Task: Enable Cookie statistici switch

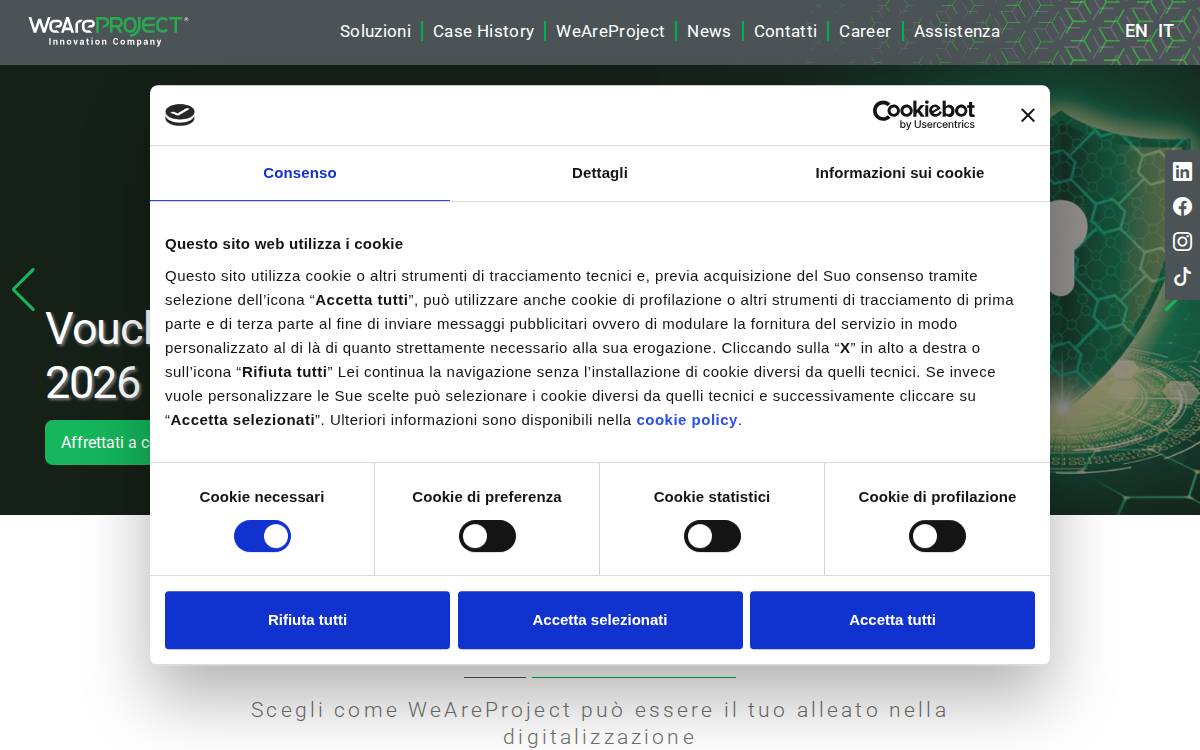Action: [x=712, y=536]
